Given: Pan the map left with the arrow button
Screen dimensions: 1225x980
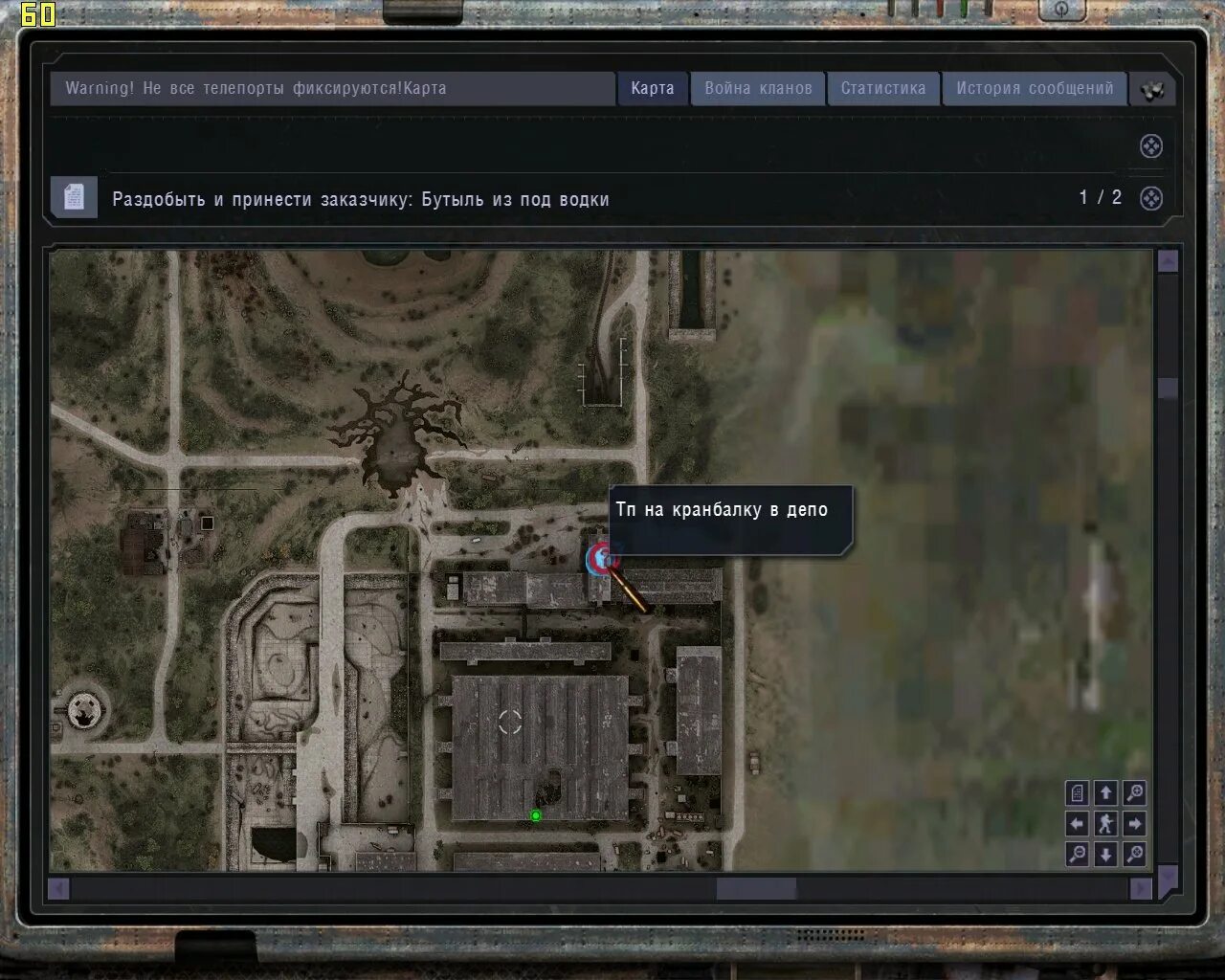Looking at the screenshot, I should point(1078,823).
